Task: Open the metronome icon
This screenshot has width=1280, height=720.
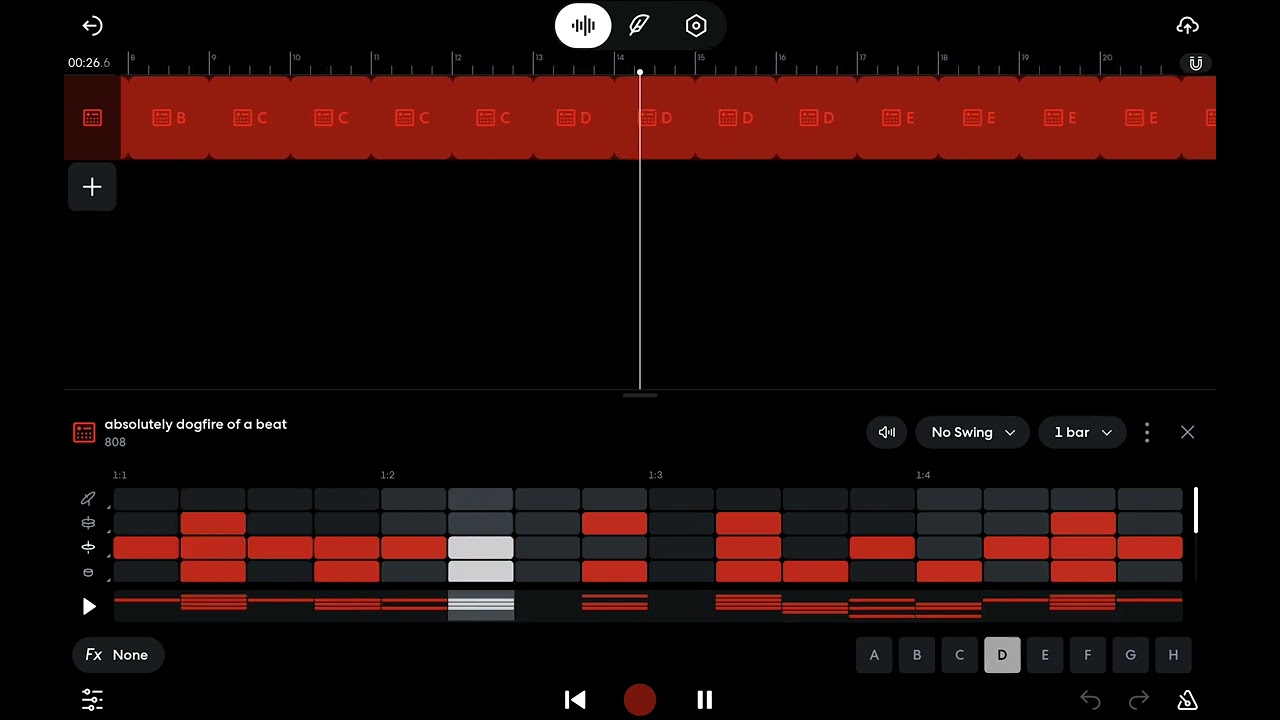Action: pyautogui.click(x=1188, y=700)
